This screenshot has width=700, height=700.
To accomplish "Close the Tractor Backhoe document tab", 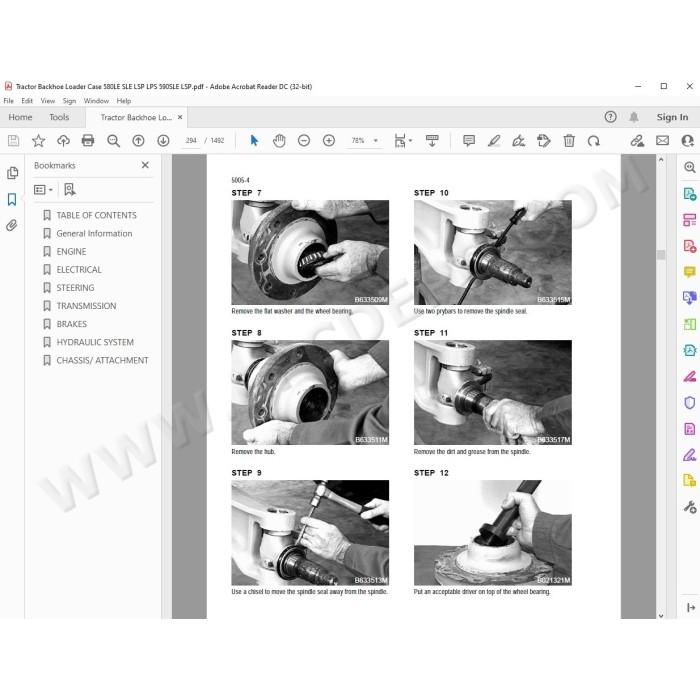I will click(180, 117).
